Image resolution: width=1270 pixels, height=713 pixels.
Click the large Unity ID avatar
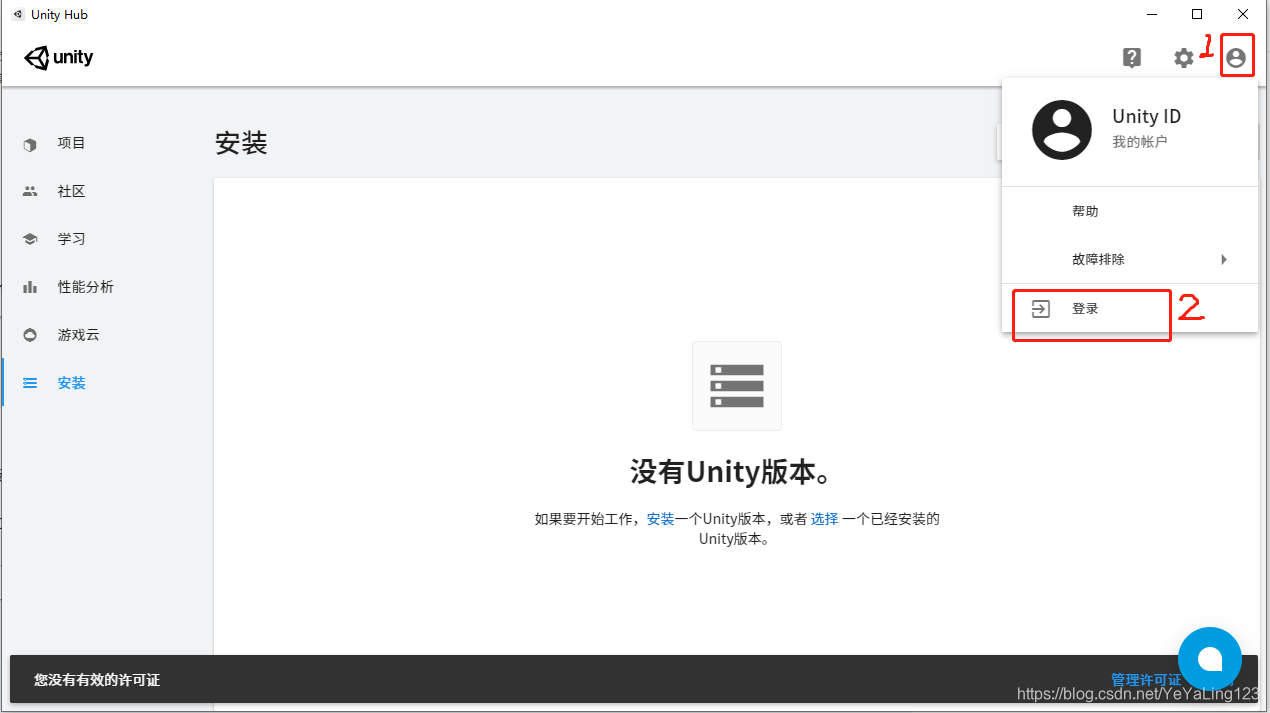coord(1062,130)
